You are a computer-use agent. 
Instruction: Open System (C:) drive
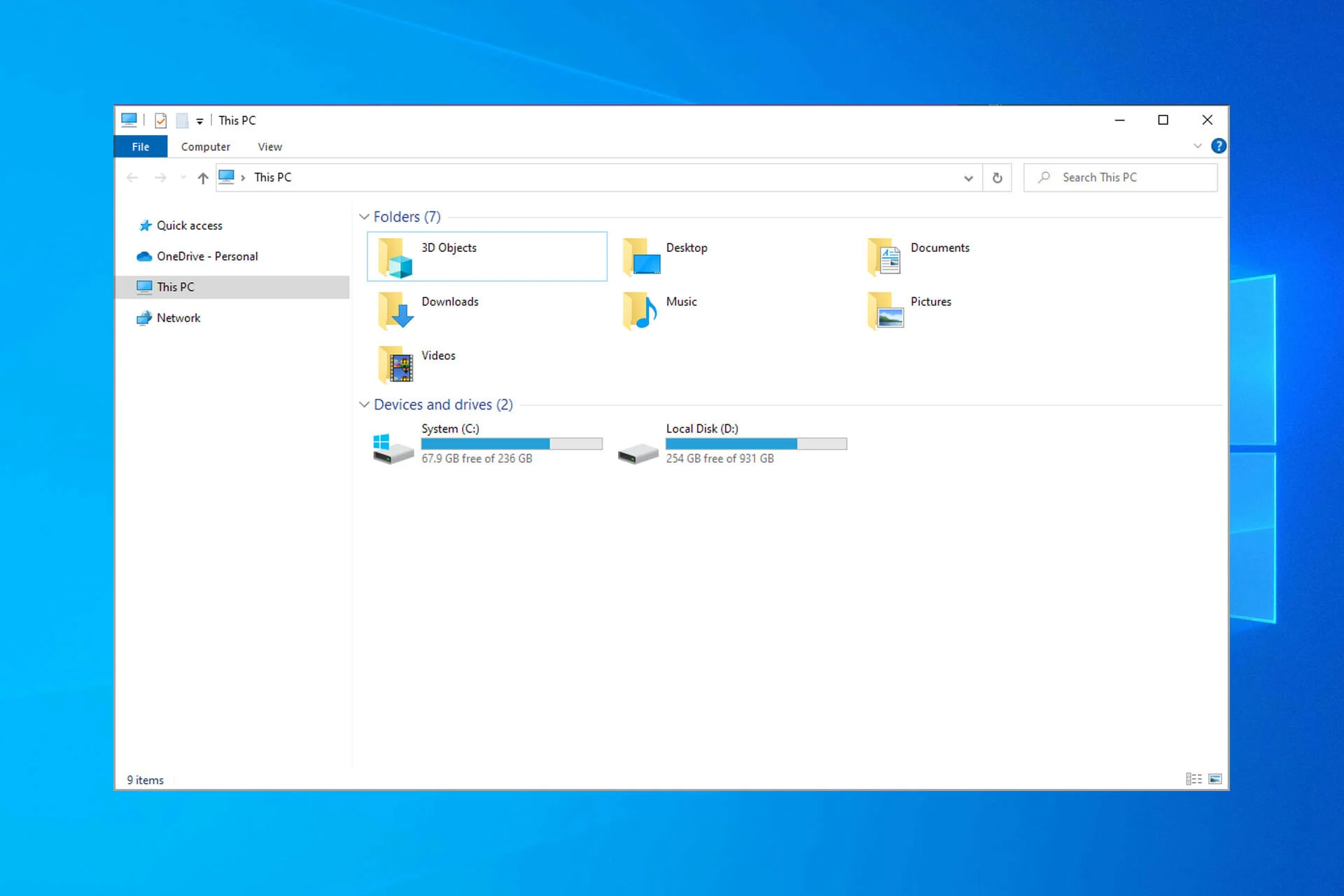coord(487,443)
